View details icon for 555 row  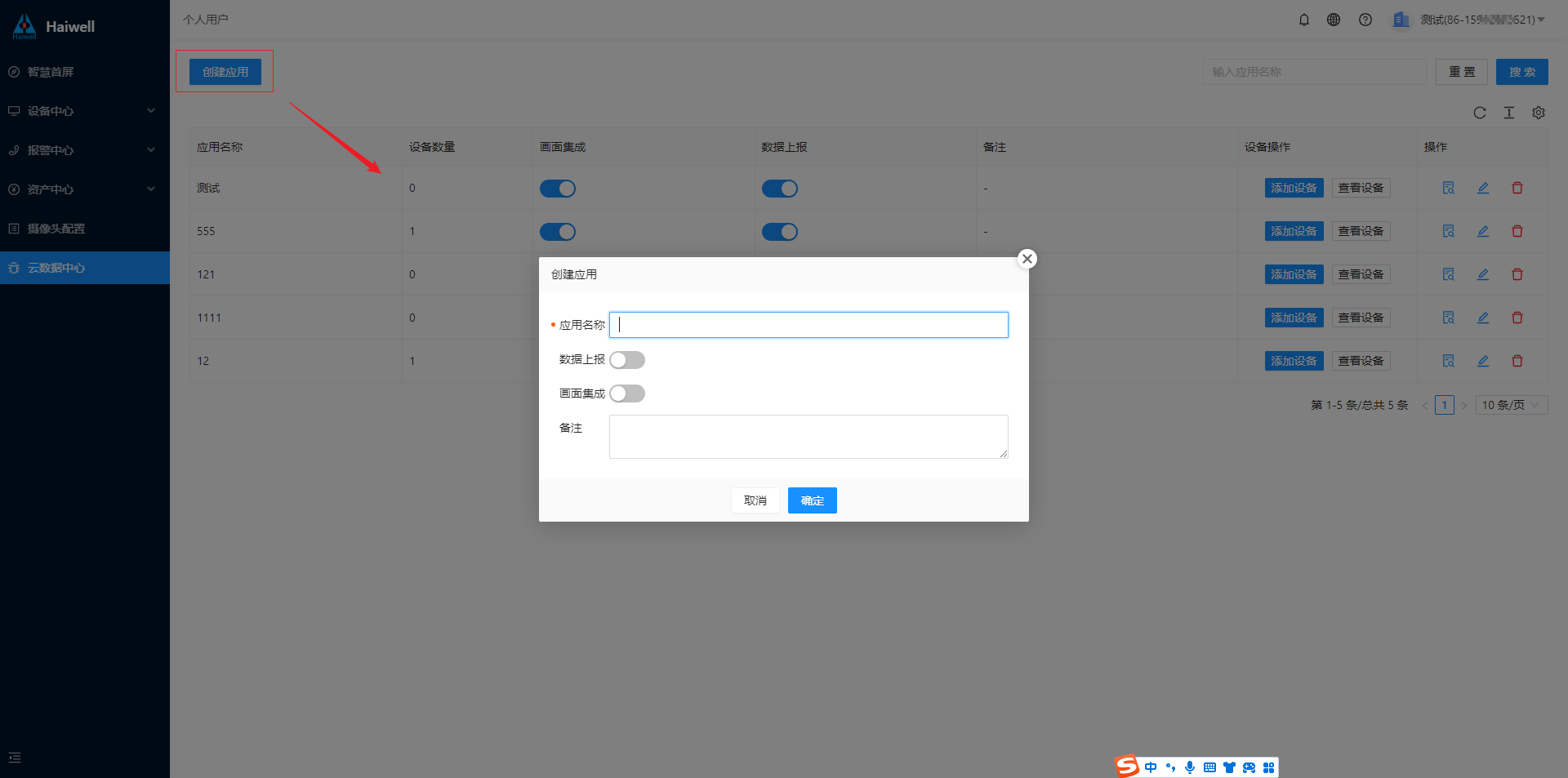click(x=1449, y=231)
